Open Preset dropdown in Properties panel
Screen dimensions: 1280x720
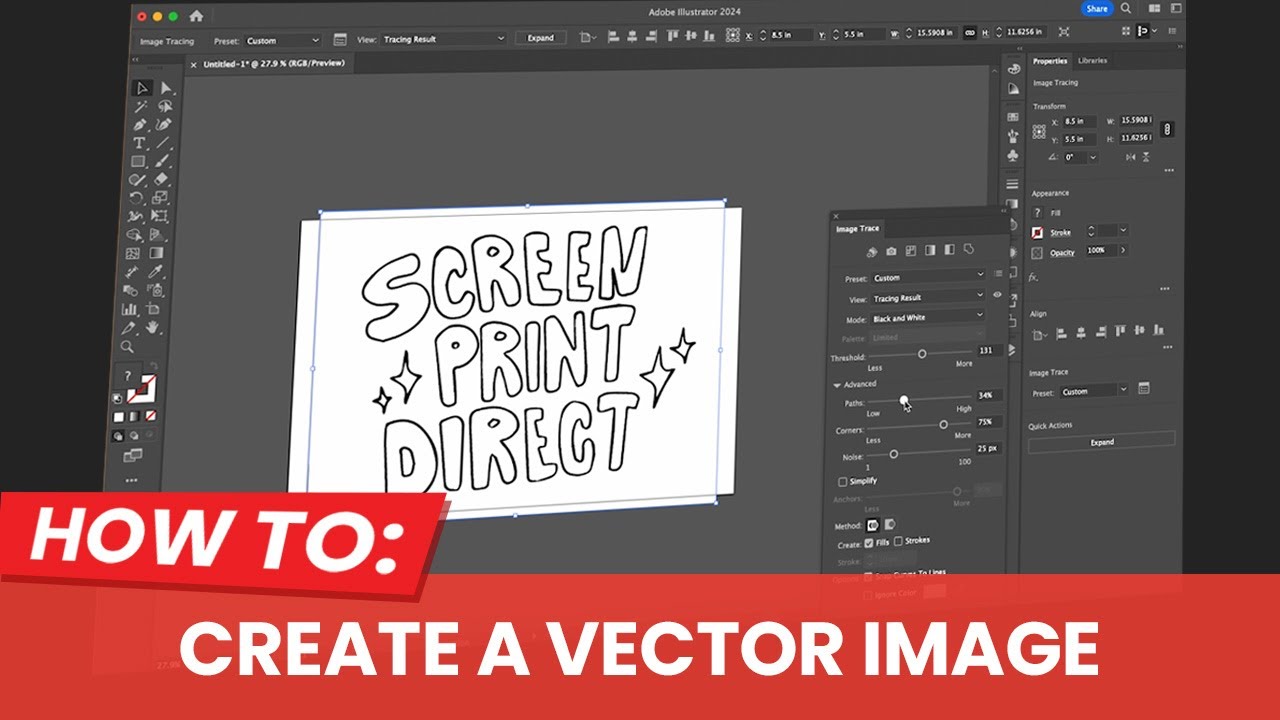(1095, 390)
